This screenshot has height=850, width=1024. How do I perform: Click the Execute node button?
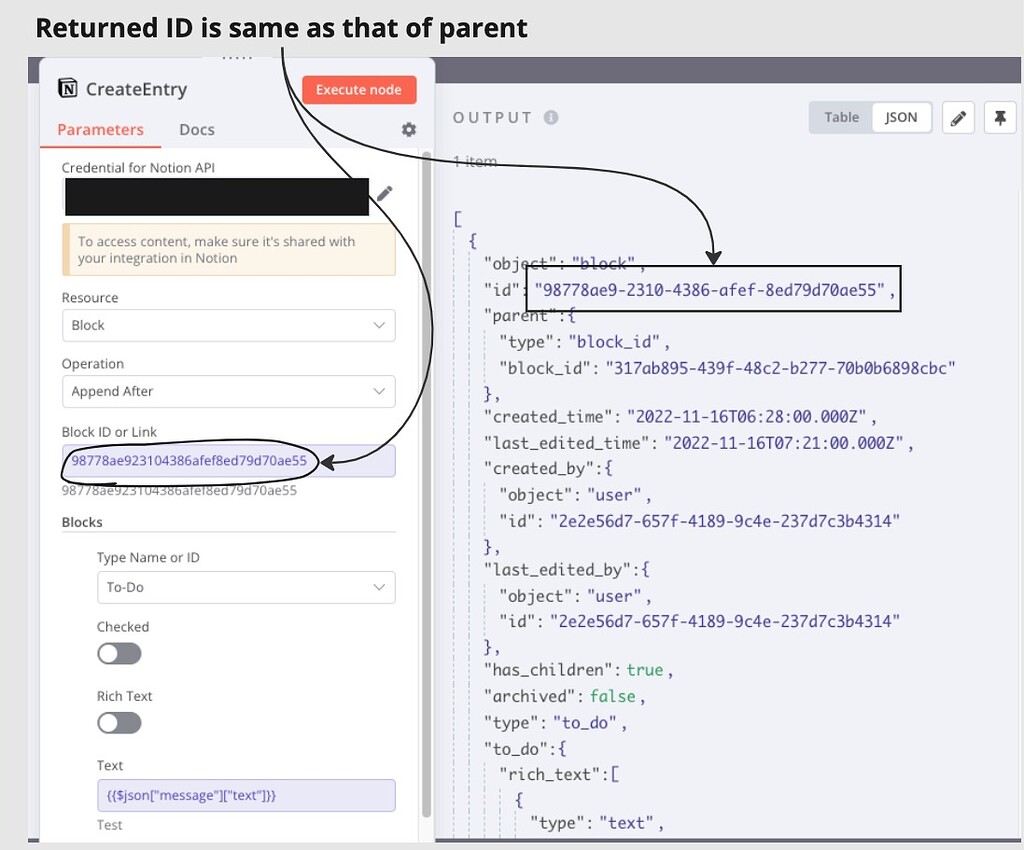coord(359,89)
